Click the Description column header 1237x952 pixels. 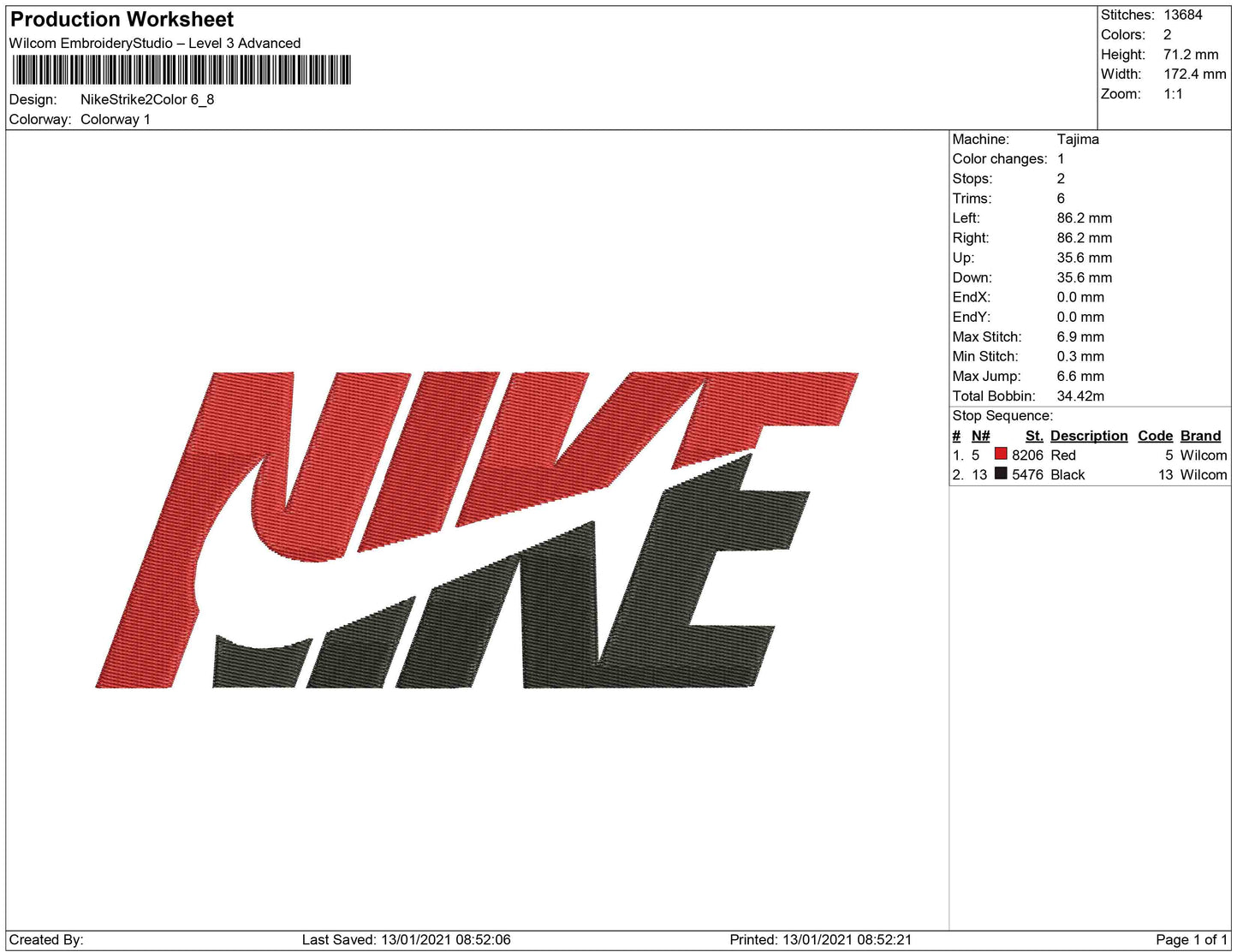1089,436
